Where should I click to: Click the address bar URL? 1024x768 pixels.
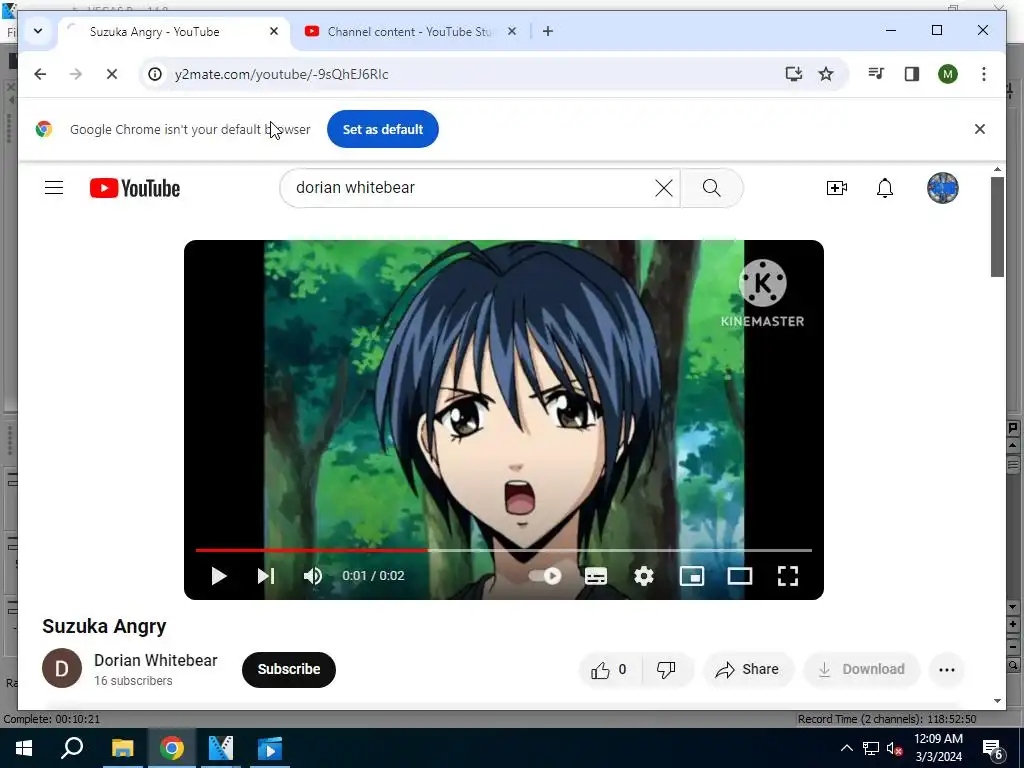click(281, 74)
